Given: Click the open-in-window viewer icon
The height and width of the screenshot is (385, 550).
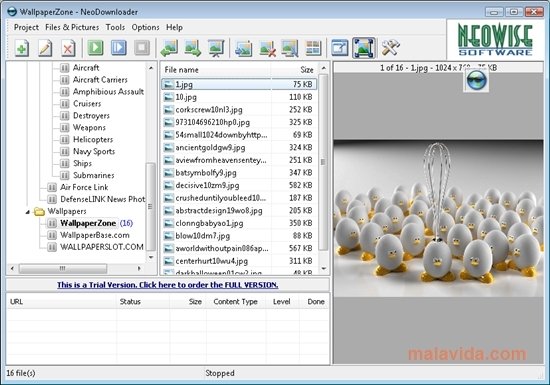Looking at the screenshot, I should coord(340,48).
